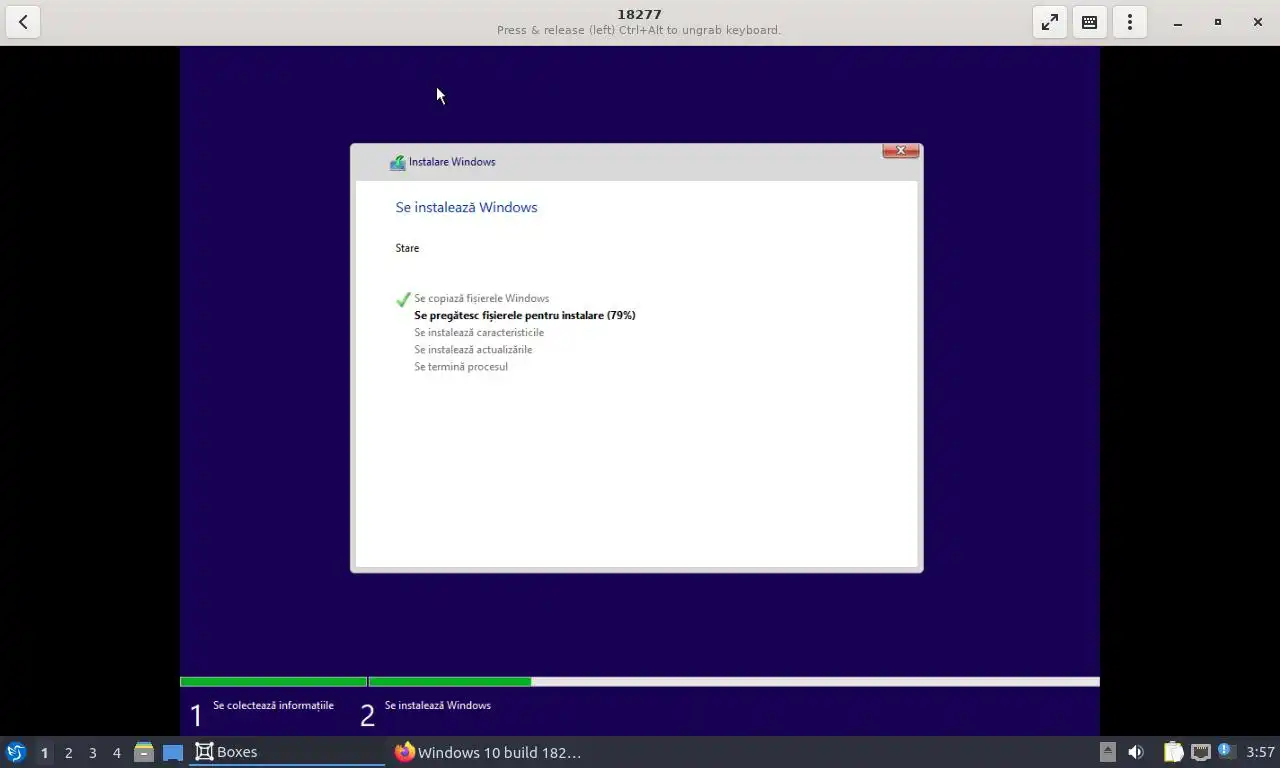Click 'Se instalează actualizările' step
The image size is (1280, 768).
[x=473, y=349]
